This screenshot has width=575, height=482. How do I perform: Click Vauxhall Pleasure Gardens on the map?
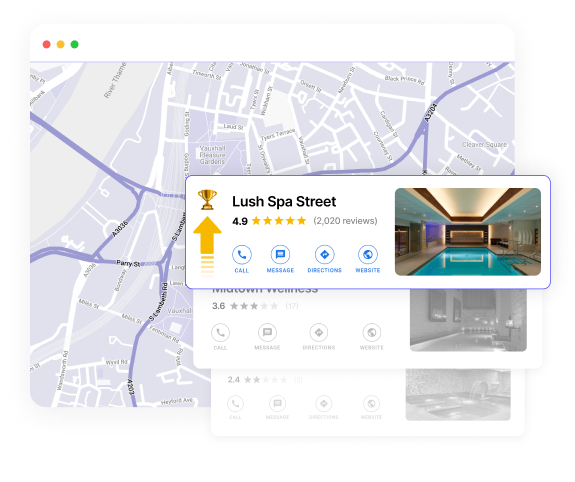212,155
